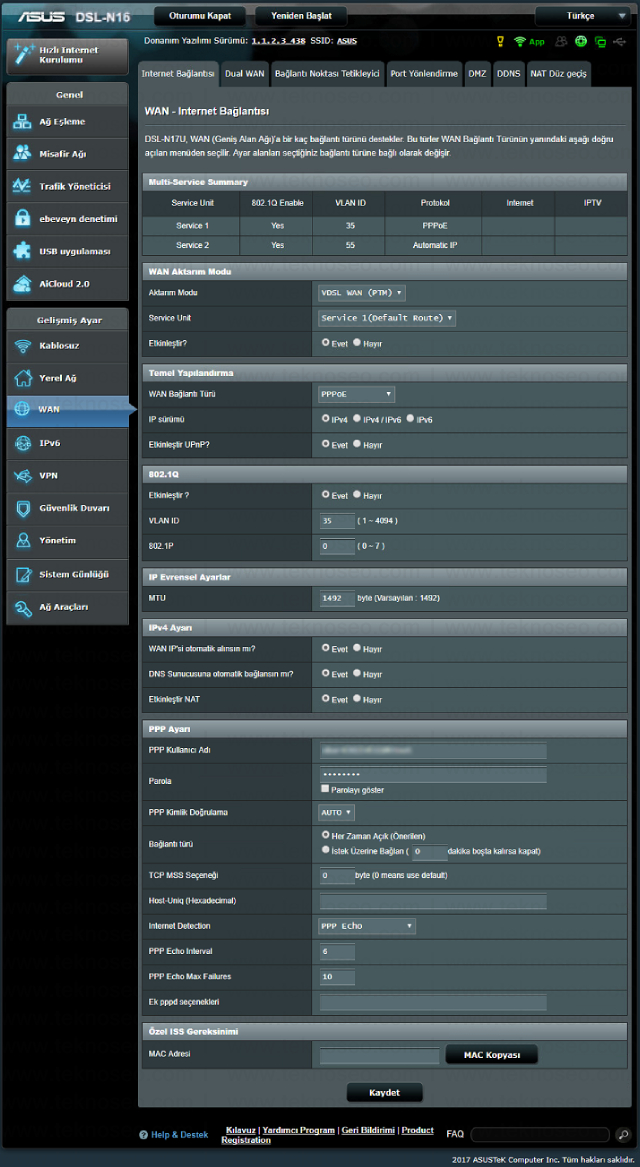This screenshot has height=1167, width=640.
Task: Click MAC Kopyası button
Action: pyautogui.click(x=491, y=1055)
